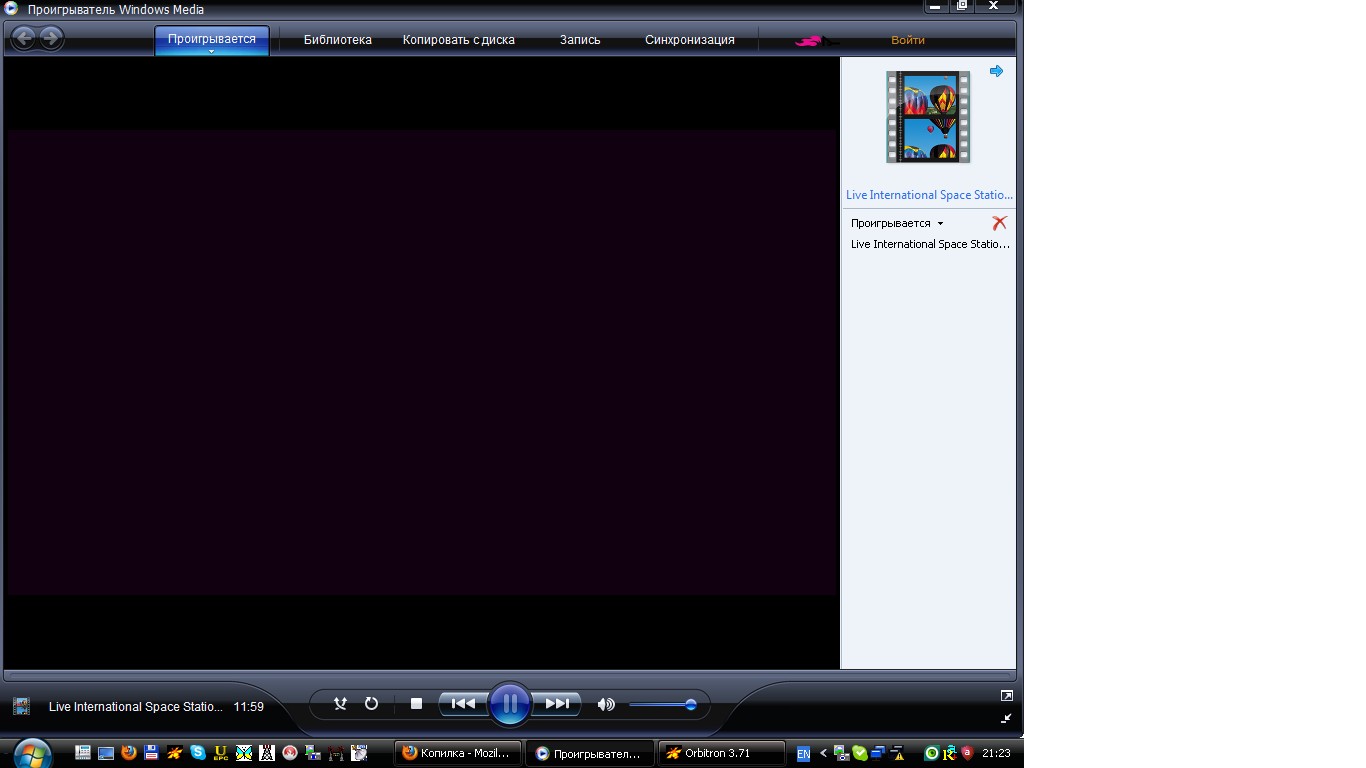Open the blue Live International Space Station title link
The image size is (1366, 768).
coord(929,195)
